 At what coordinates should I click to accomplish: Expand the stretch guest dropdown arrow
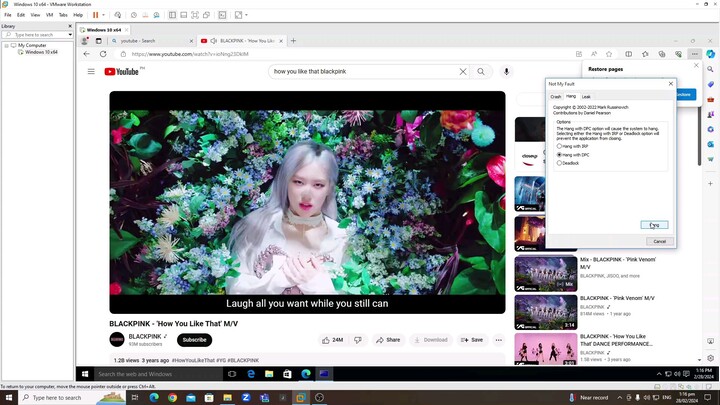click(246, 15)
